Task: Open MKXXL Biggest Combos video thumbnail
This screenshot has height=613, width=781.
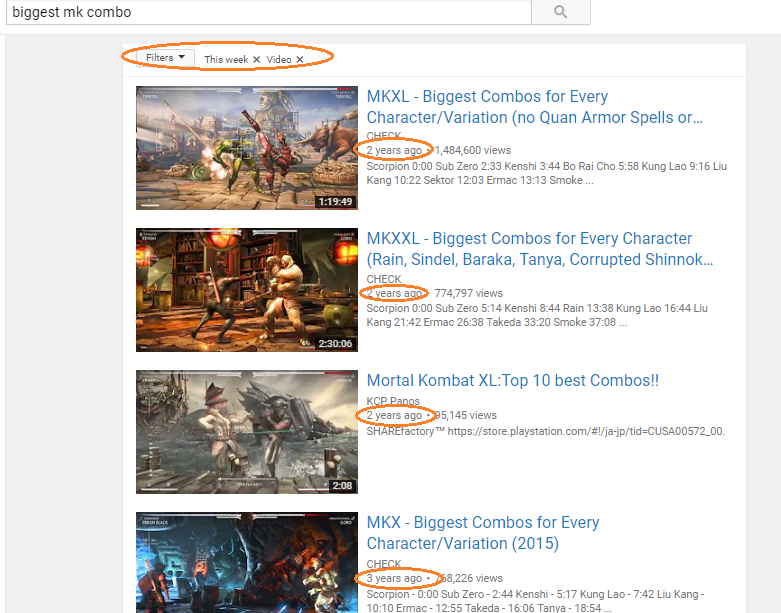Action: click(x=247, y=290)
